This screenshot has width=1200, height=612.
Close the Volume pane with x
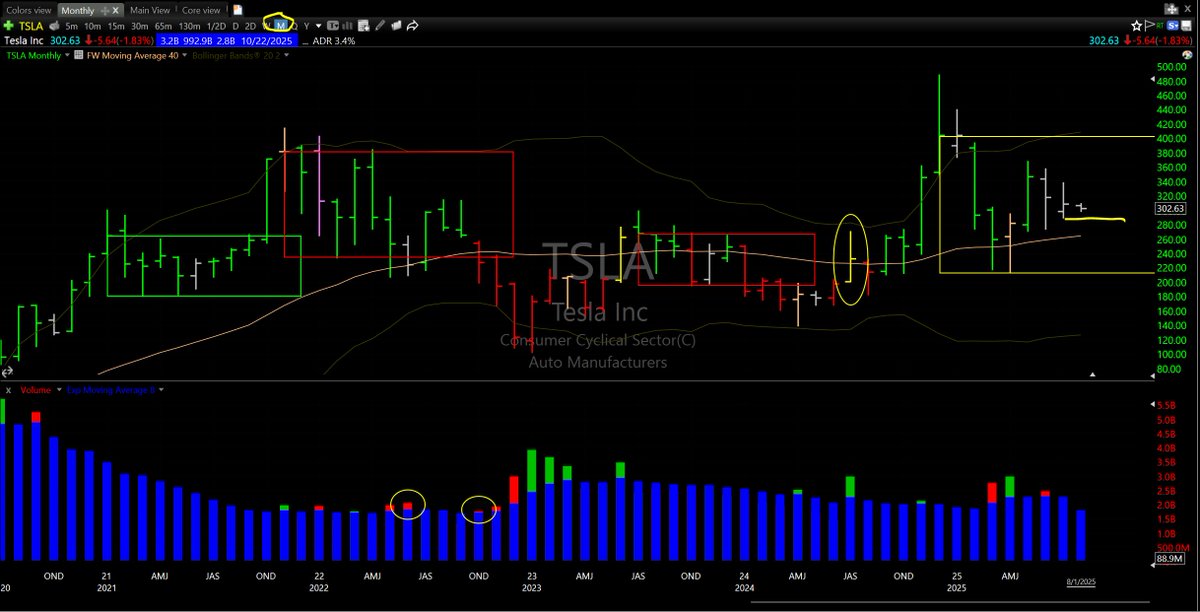pyautogui.click(x=8, y=390)
